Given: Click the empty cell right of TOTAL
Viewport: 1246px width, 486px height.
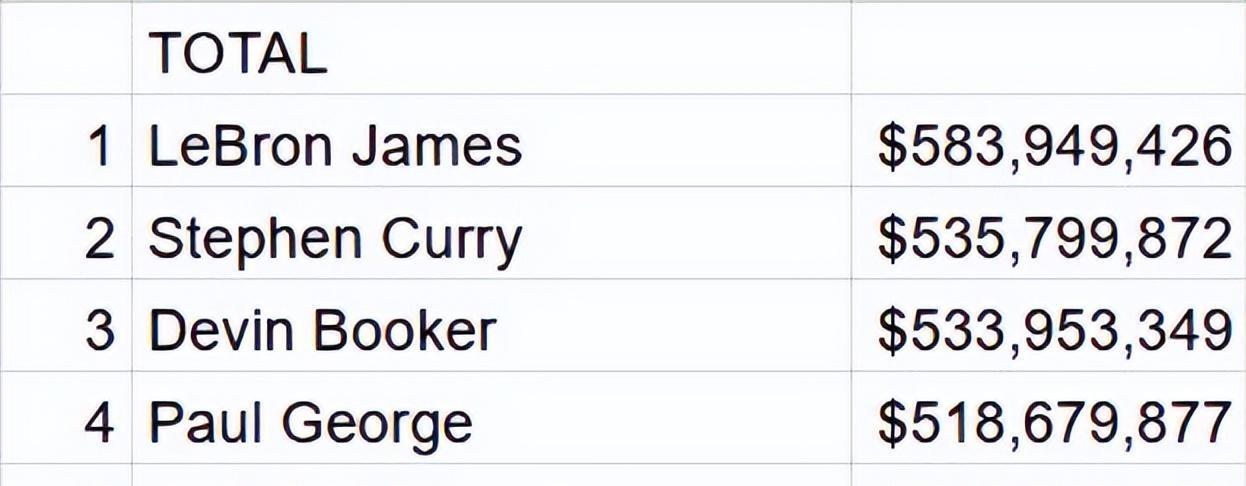Looking at the screenshot, I should [1048, 52].
